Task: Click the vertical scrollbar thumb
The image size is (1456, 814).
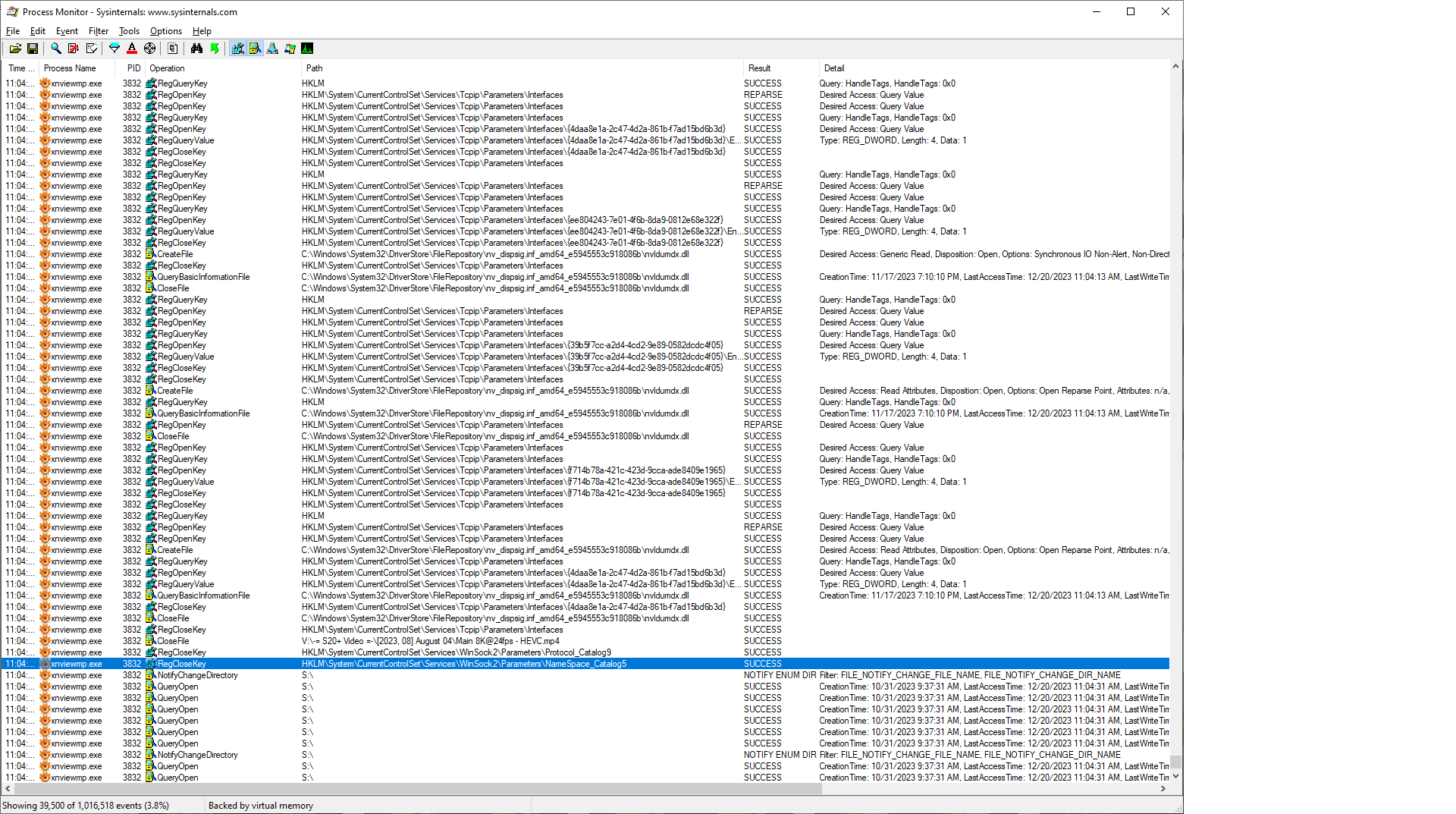Action: coord(1176,762)
